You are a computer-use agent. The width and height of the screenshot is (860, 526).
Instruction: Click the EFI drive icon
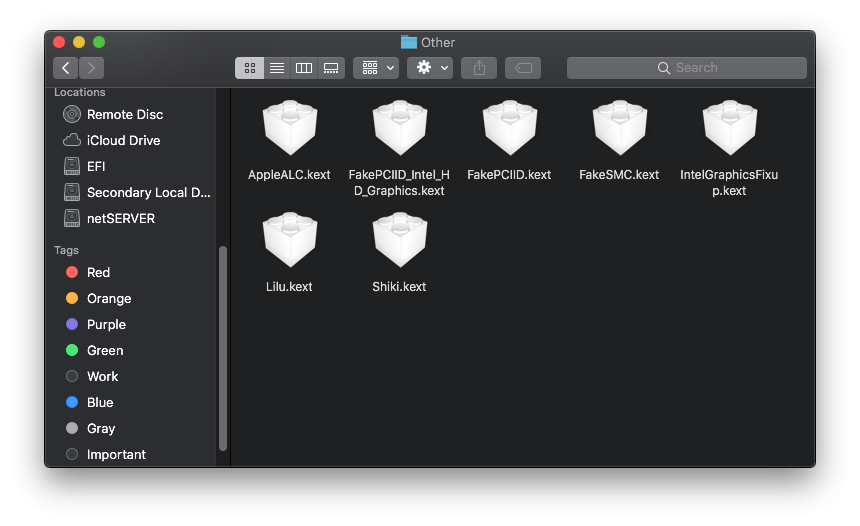tap(72, 166)
